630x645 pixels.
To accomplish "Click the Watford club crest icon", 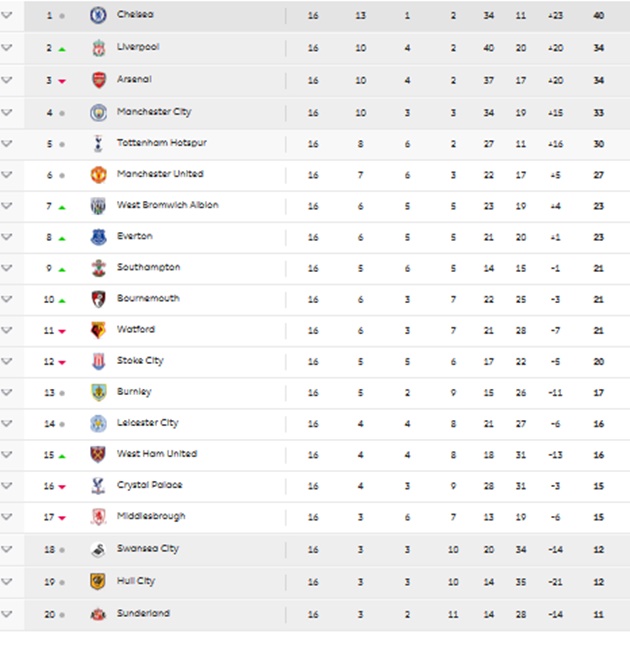I will [x=98, y=330].
